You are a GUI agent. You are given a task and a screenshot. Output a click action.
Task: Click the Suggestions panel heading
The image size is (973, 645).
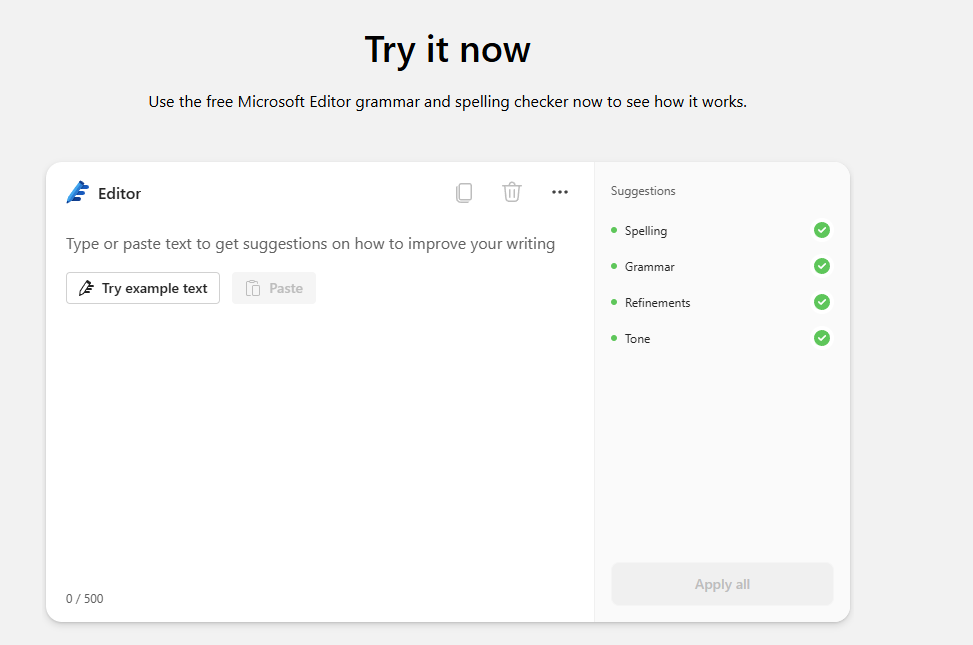coord(643,191)
